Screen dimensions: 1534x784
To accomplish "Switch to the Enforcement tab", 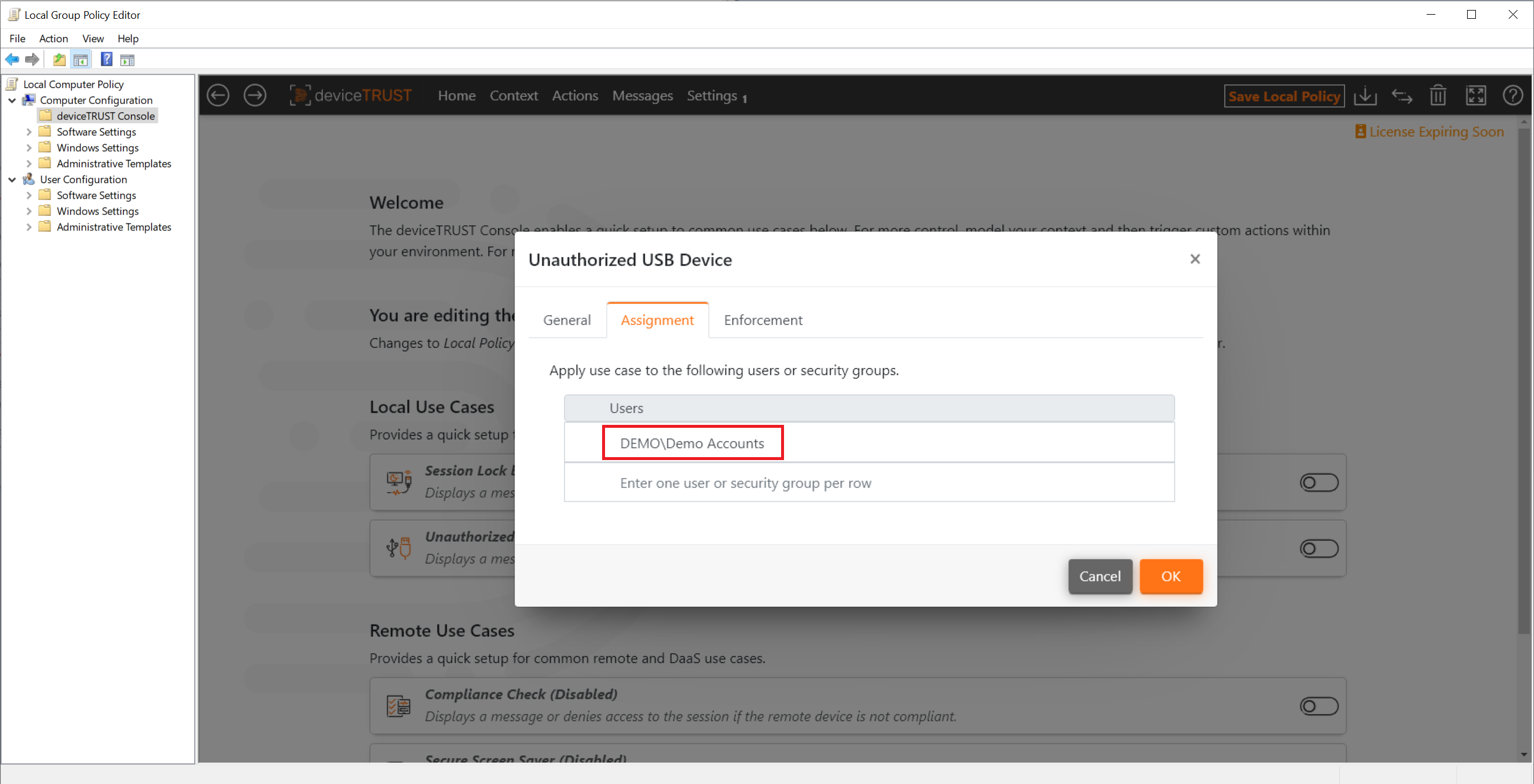I will pos(763,320).
